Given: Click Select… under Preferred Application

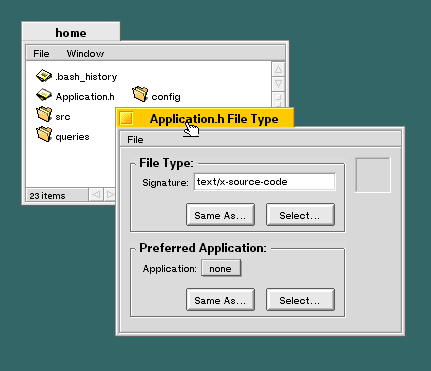Looking at the screenshot, I should [x=300, y=300].
